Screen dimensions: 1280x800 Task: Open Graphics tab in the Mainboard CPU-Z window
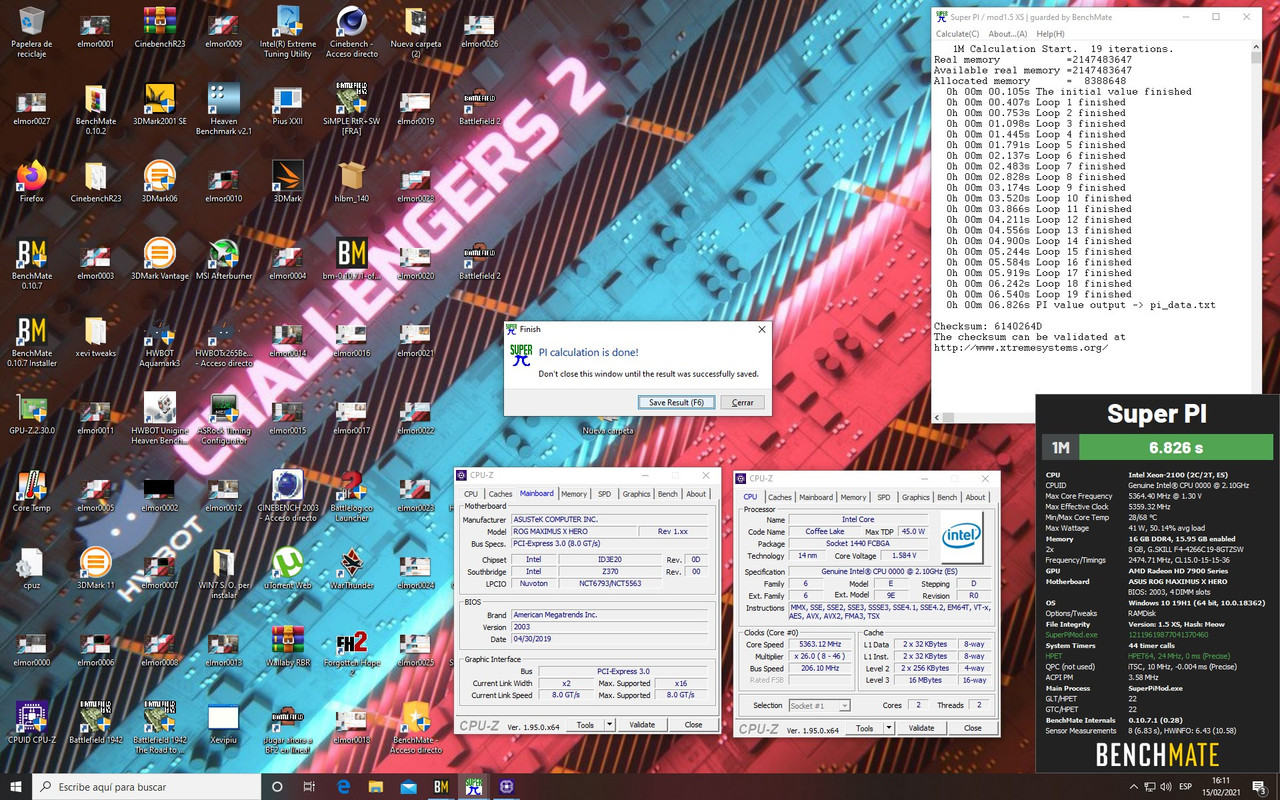[636, 494]
